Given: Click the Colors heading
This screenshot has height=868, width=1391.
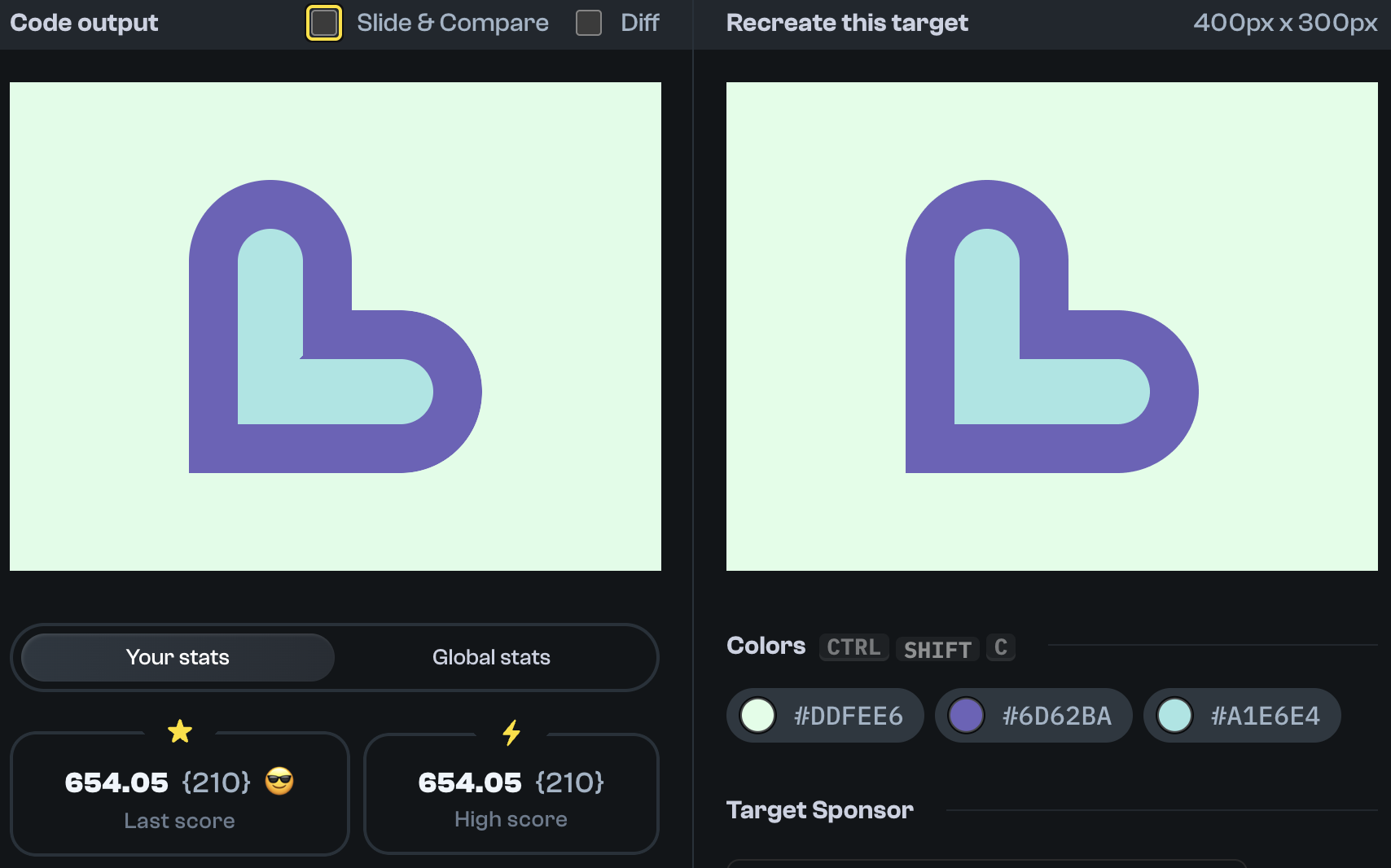Looking at the screenshot, I should click(766, 646).
